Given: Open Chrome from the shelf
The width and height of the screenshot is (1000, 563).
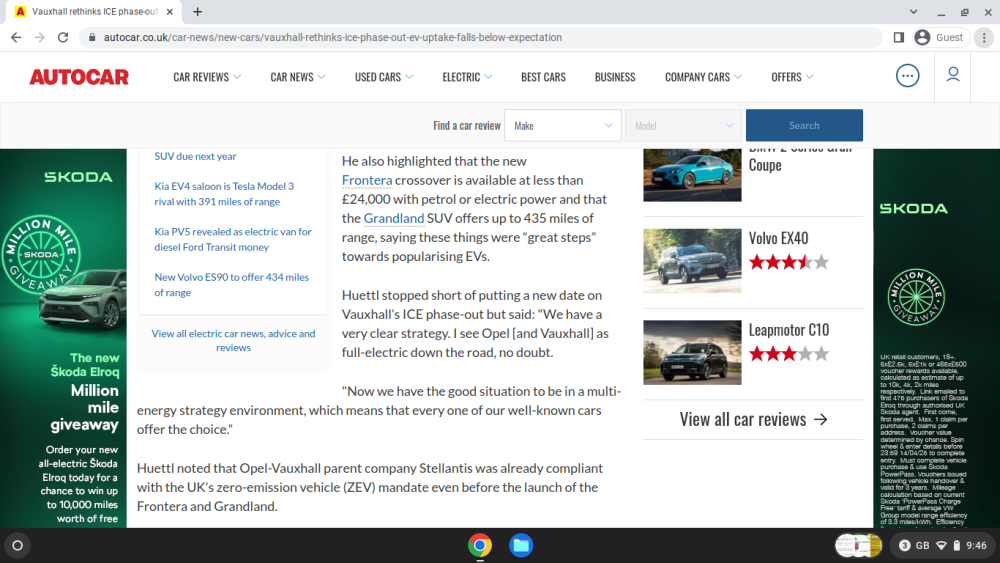Looking at the screenshot, I should [x=480, y=545].
